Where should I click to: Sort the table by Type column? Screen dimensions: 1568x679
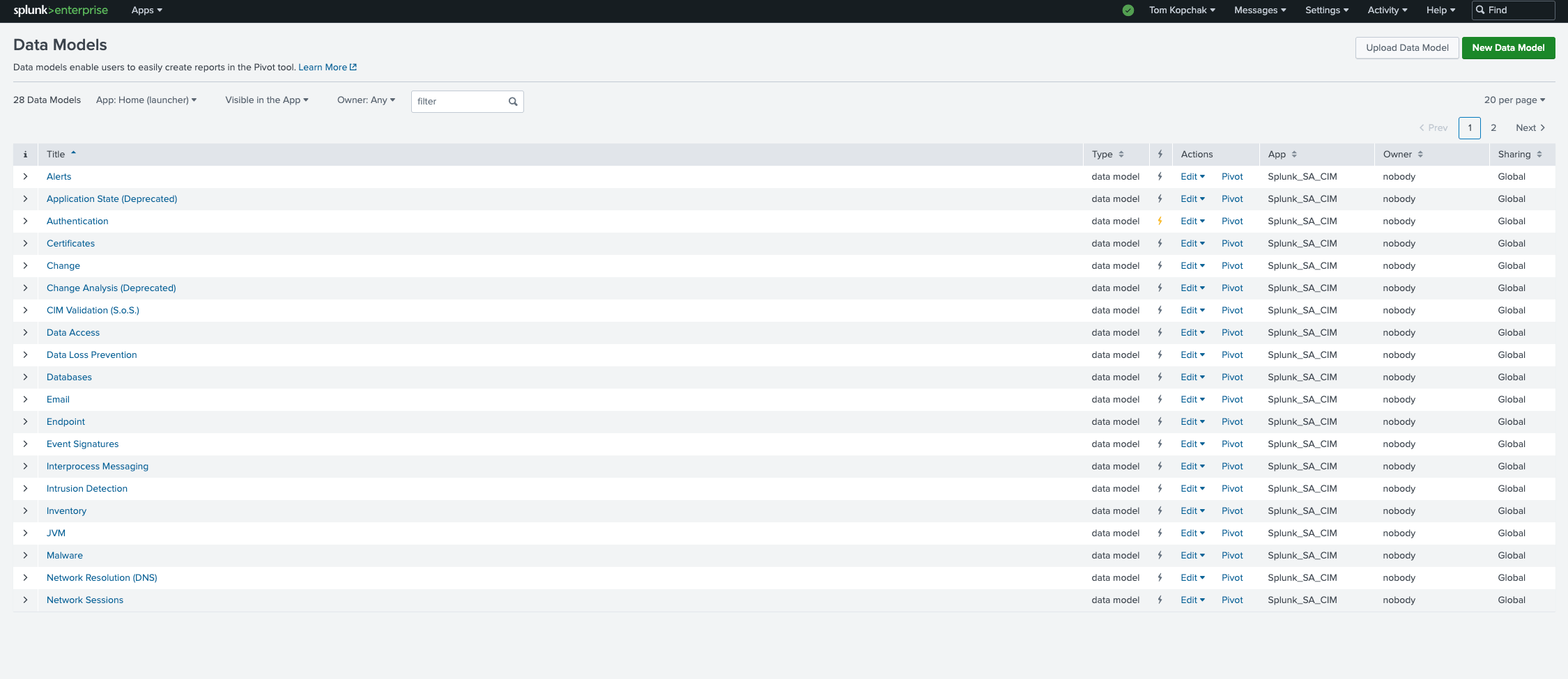tap(1107, 155)
